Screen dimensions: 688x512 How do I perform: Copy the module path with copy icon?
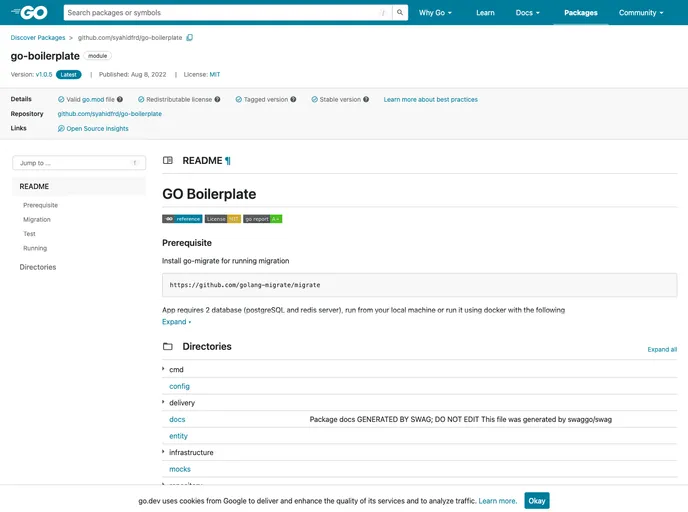(190, 38)
